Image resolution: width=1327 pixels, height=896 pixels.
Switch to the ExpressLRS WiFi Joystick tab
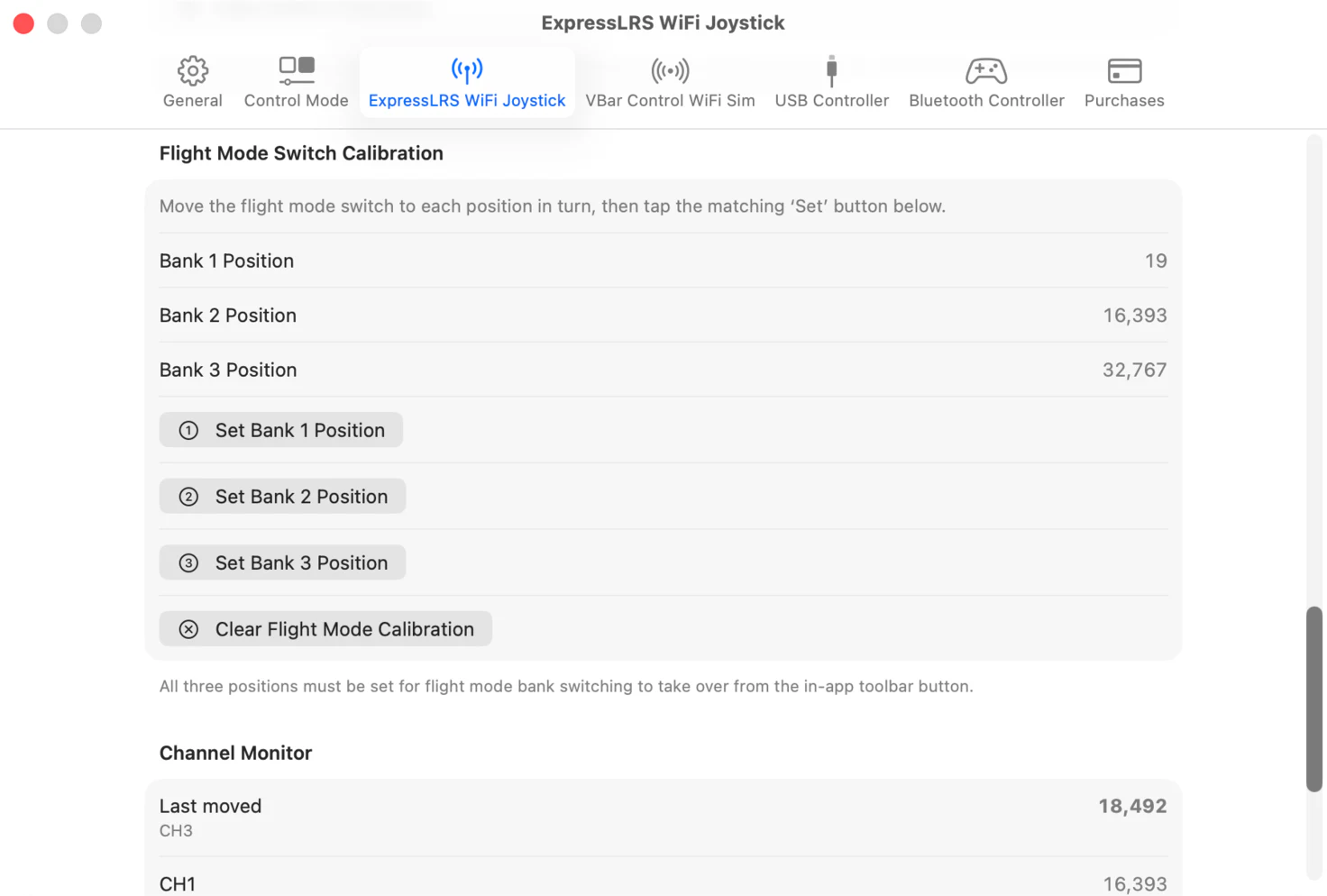[x=467, y=82]
